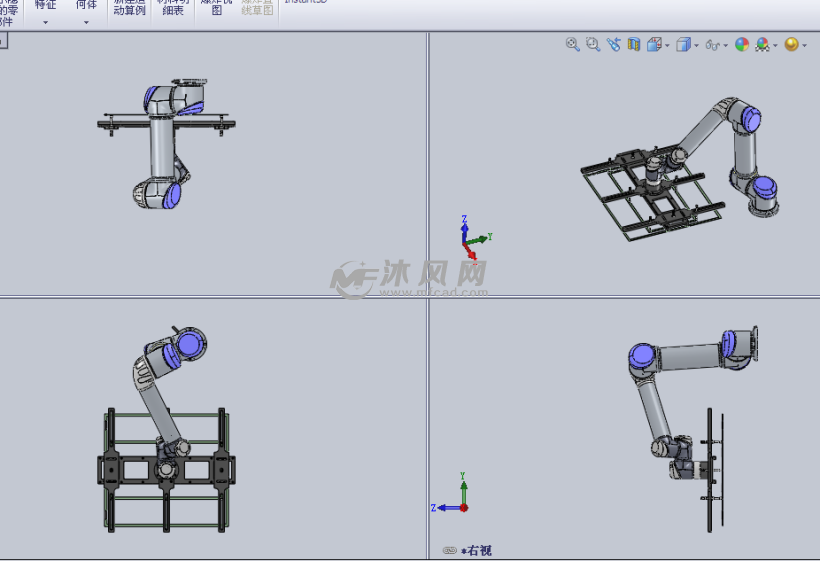Expand the 何体 dropdown arrow
The image size is (820, 561).
pyautogui.click(x=86, y=22)
